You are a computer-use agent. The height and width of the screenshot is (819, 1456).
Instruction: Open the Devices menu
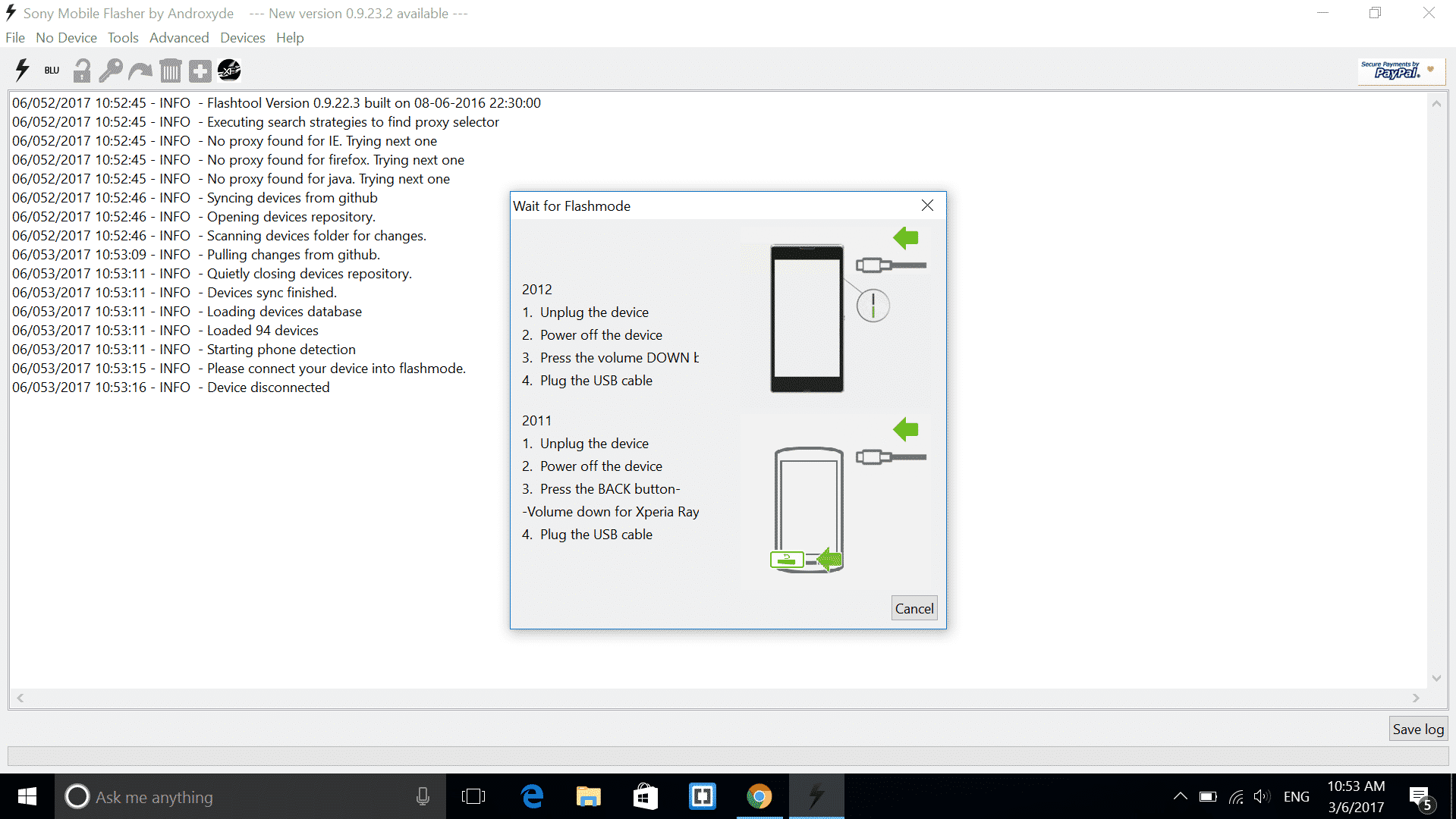click(x=243, y=38)
